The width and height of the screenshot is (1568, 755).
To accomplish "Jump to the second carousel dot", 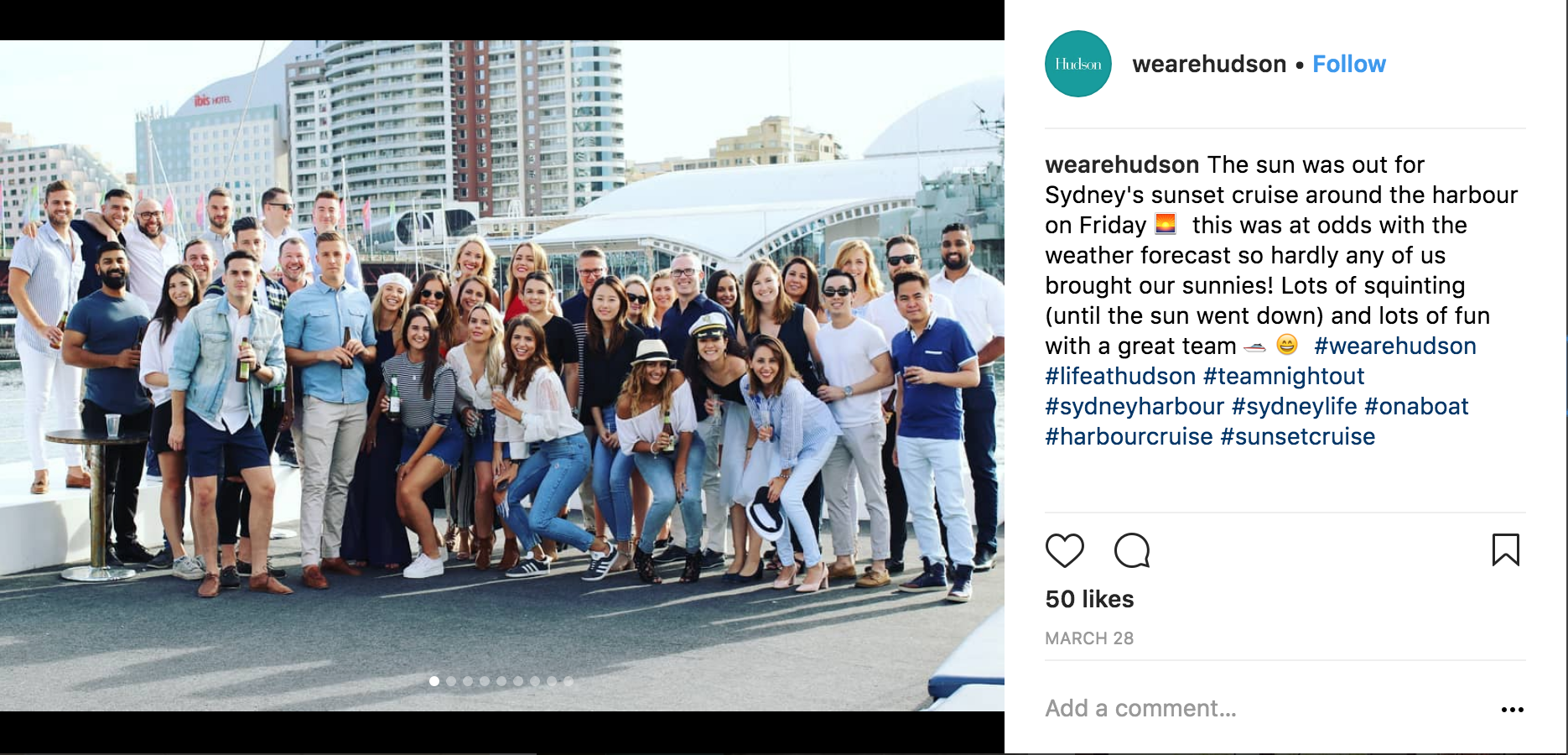I will [451, 681].
